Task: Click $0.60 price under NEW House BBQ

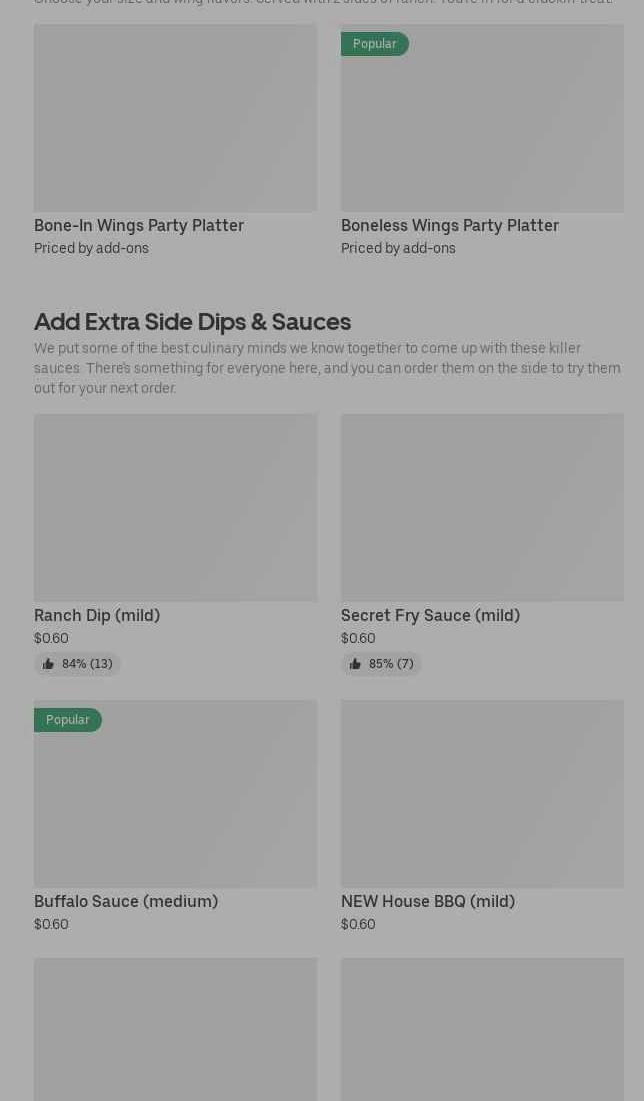Action: click(358, 924)
